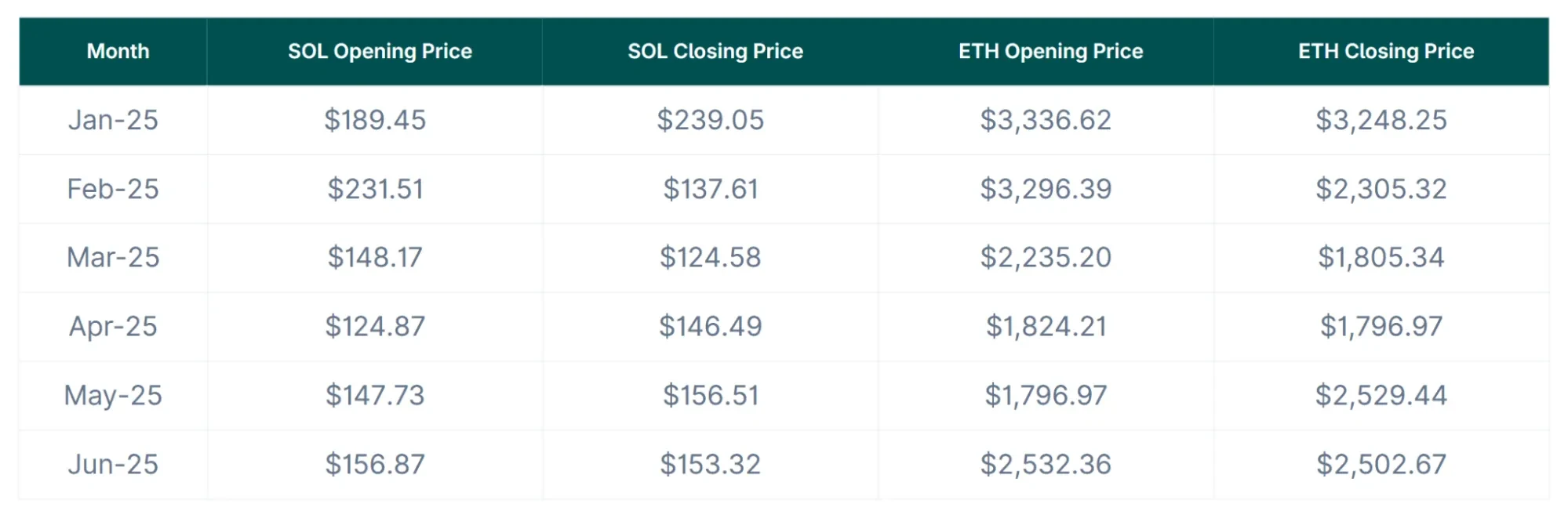Select the ETH Opening Price header
Screen dimensions: 1568x518
click(1050, 52)
